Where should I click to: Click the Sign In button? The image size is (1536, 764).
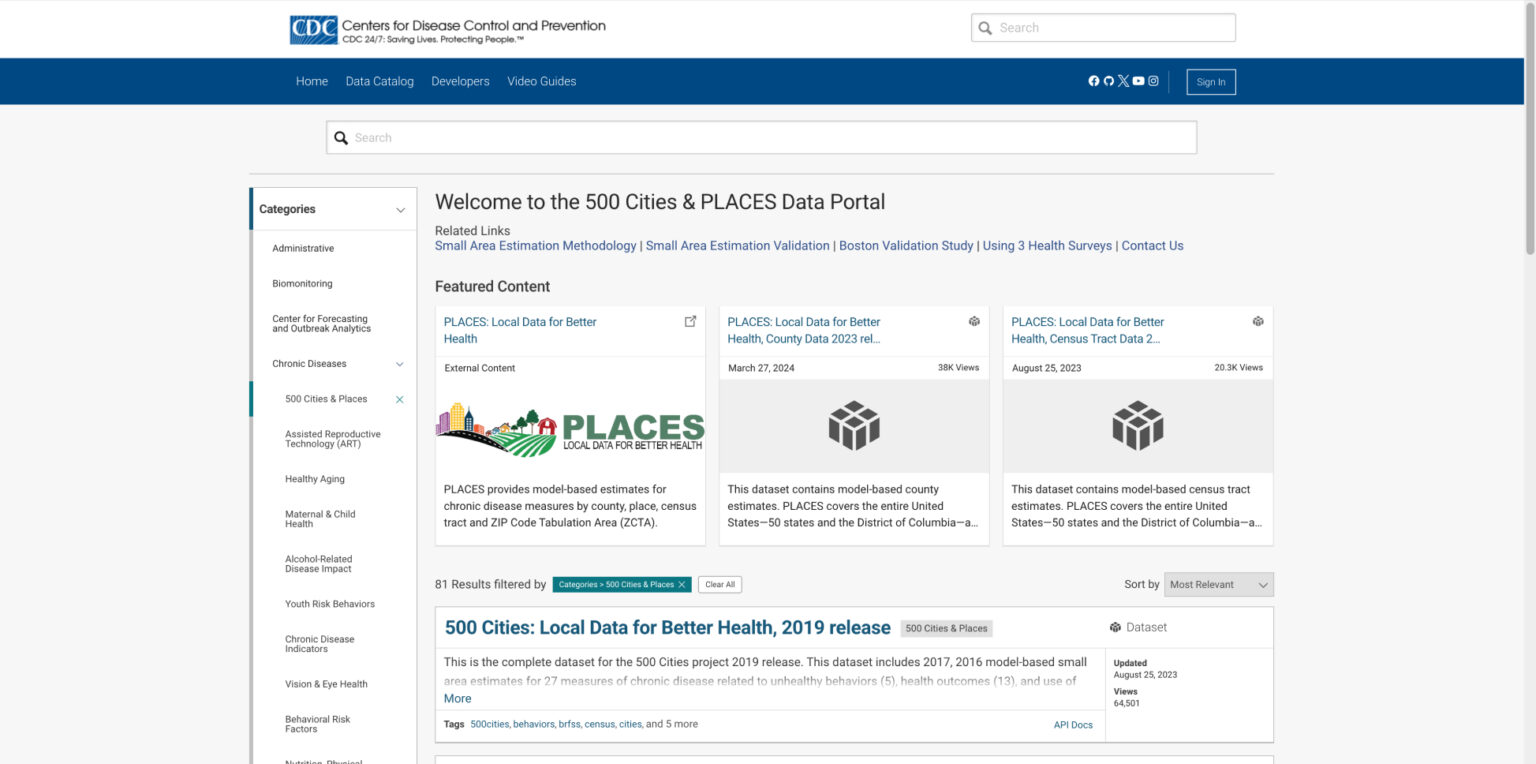point(1210,82)
